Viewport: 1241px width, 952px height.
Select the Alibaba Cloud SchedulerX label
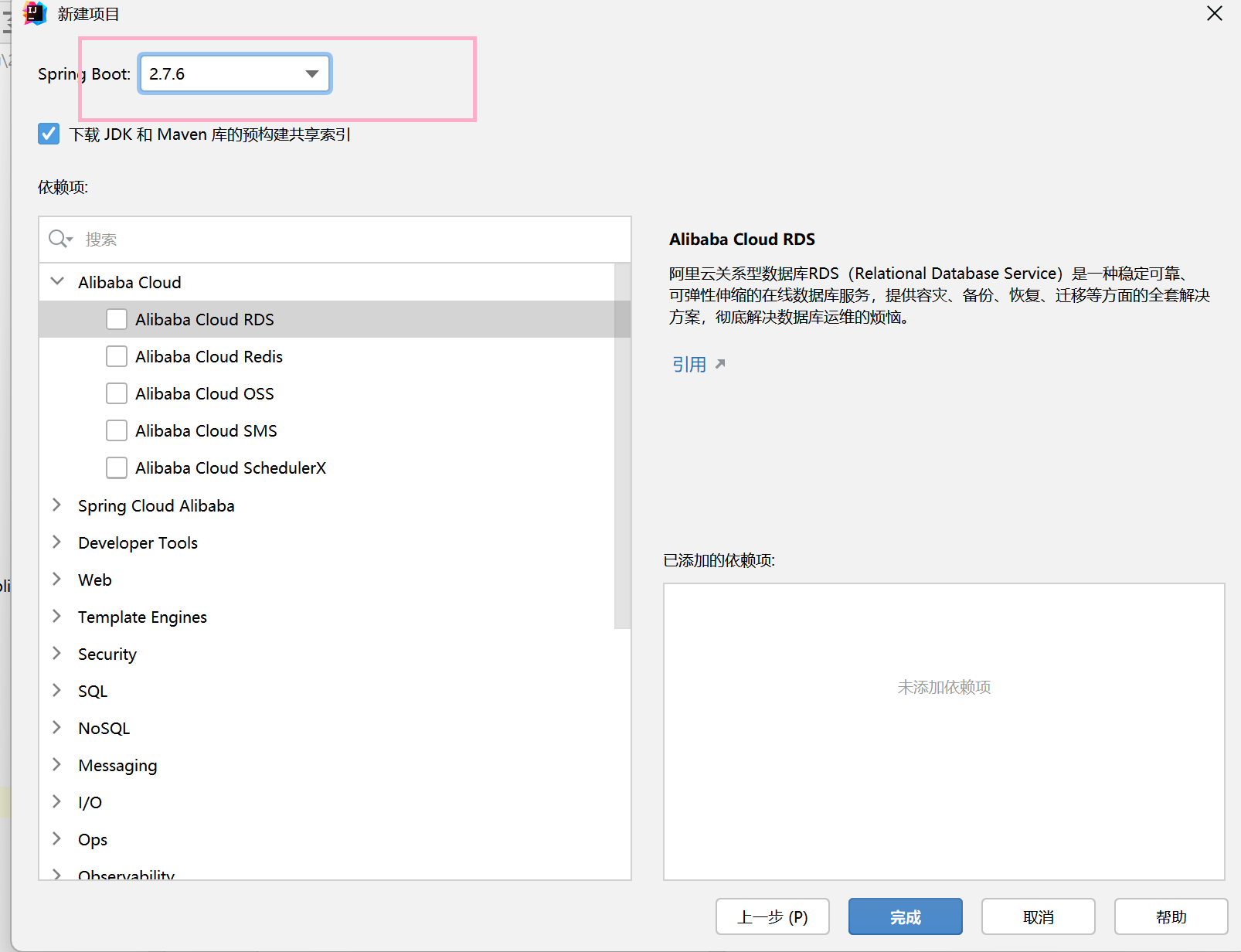231,467
